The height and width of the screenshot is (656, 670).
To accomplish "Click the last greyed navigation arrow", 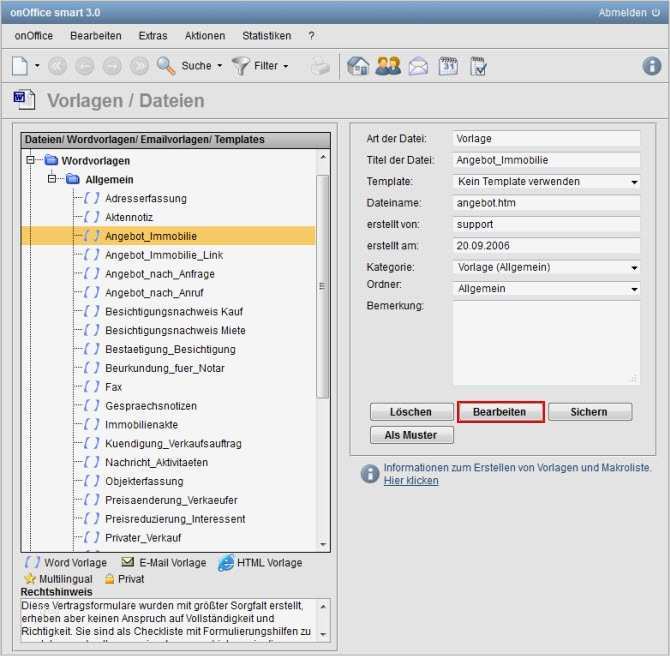I will click(139, 66).
